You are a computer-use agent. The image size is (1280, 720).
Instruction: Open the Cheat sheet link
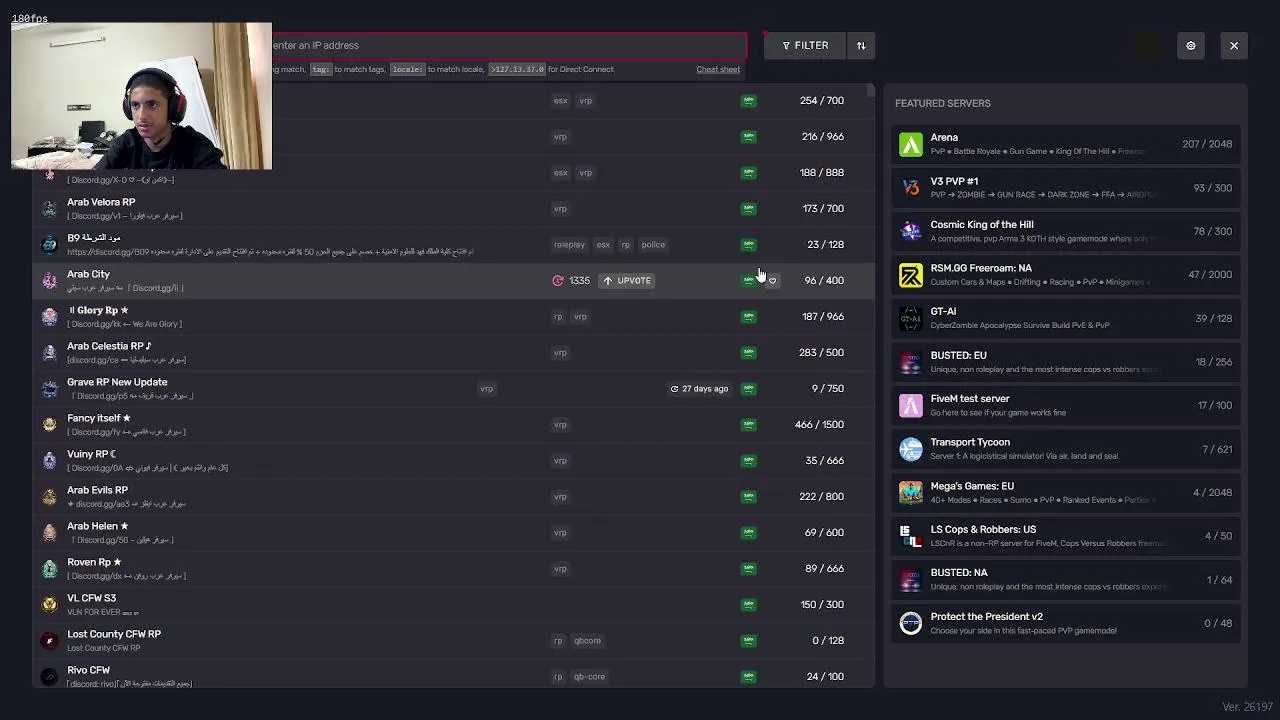point(718,70)
